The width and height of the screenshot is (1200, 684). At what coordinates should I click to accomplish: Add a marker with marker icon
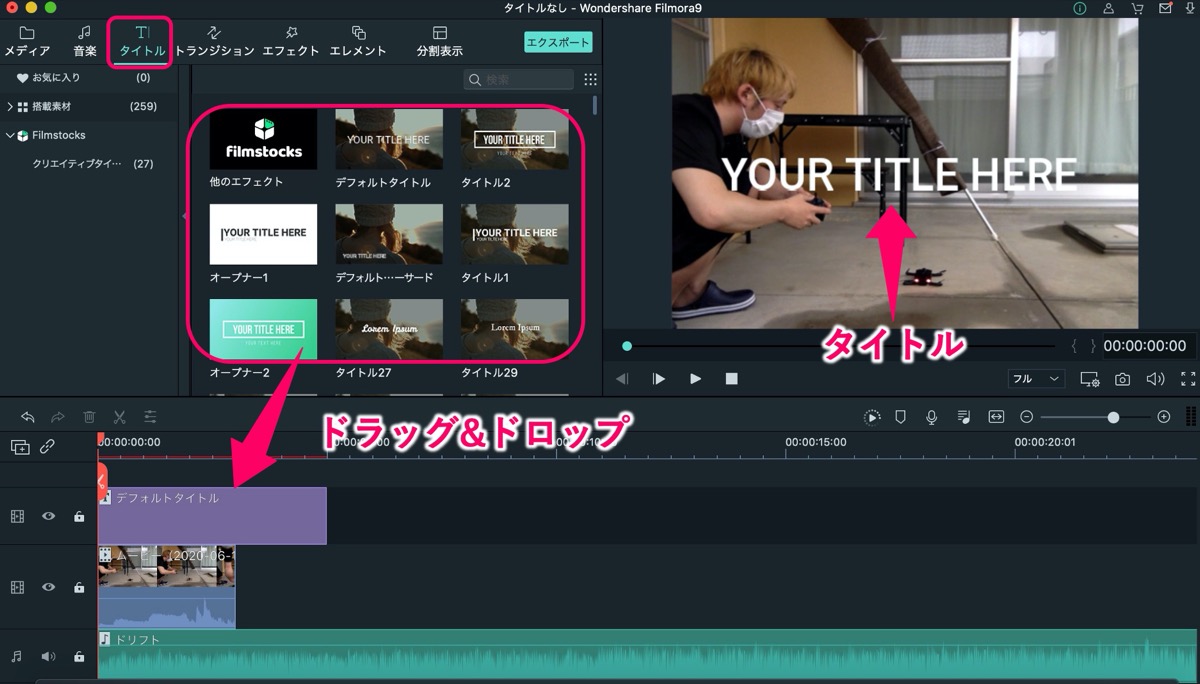click(x=900, y=417)
